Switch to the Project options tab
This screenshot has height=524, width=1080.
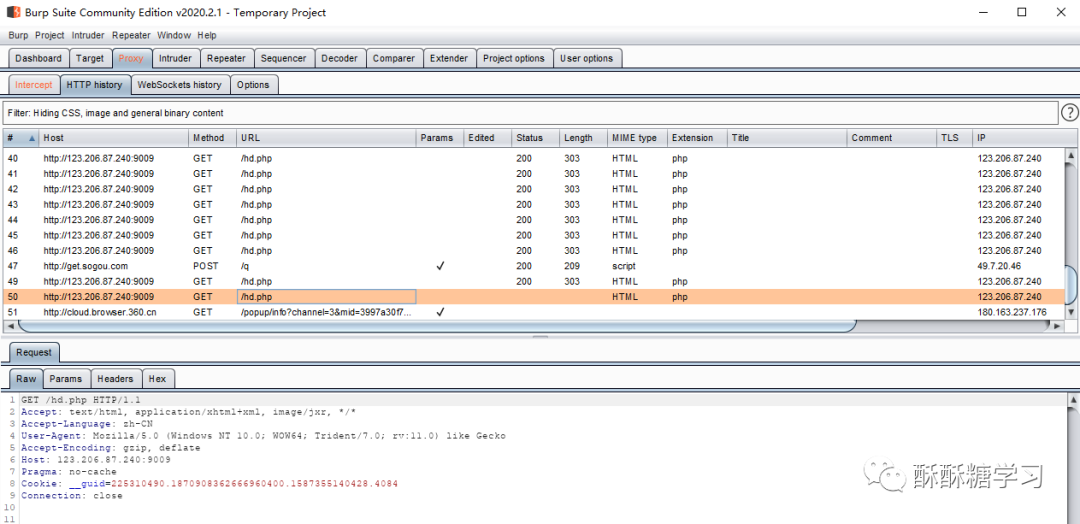[x=514, y=59]
